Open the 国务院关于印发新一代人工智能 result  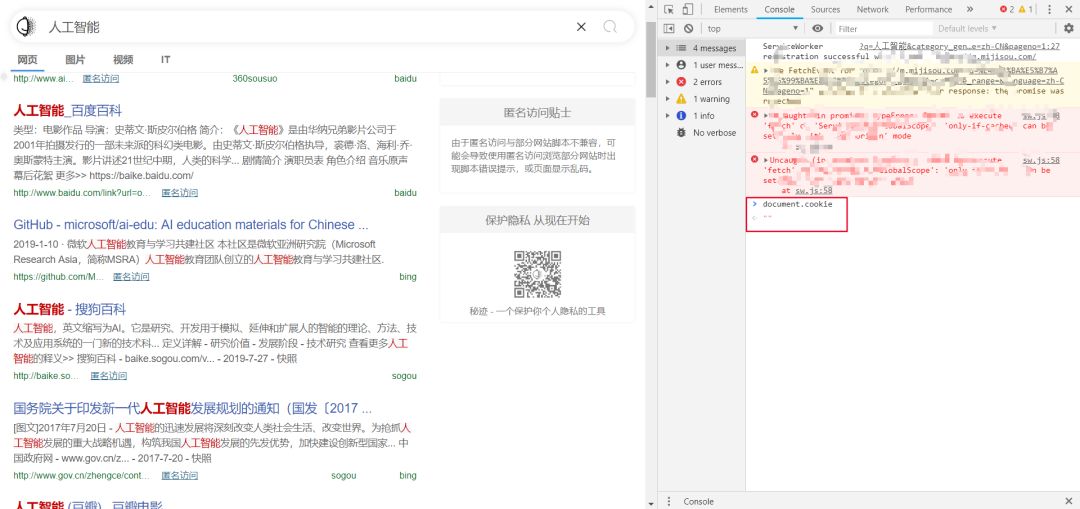coord(192,408)
